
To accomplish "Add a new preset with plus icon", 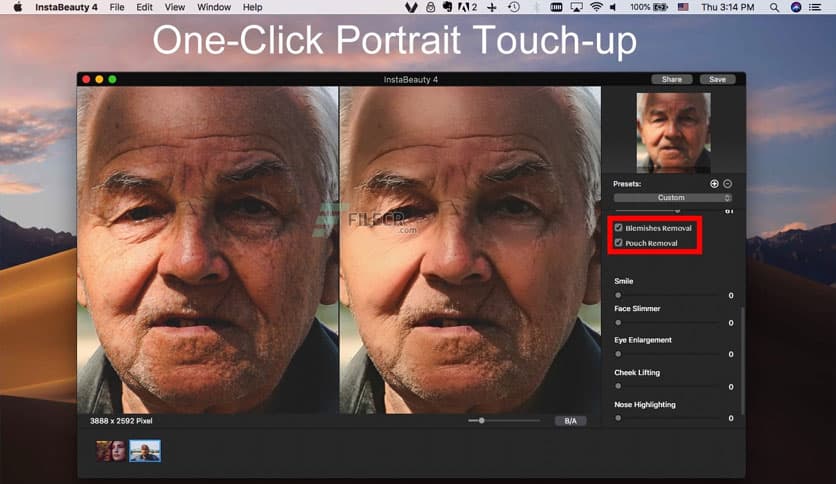I will 714,184.
